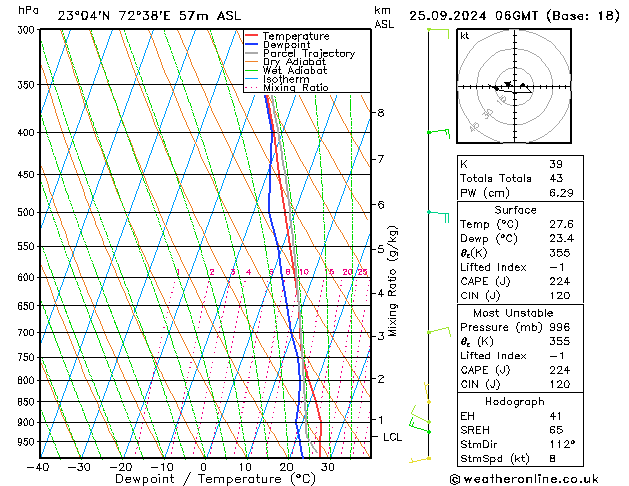Click the weatheronline.co.uk copyright link
Screen dimensions: 629x486
(524, 479)
